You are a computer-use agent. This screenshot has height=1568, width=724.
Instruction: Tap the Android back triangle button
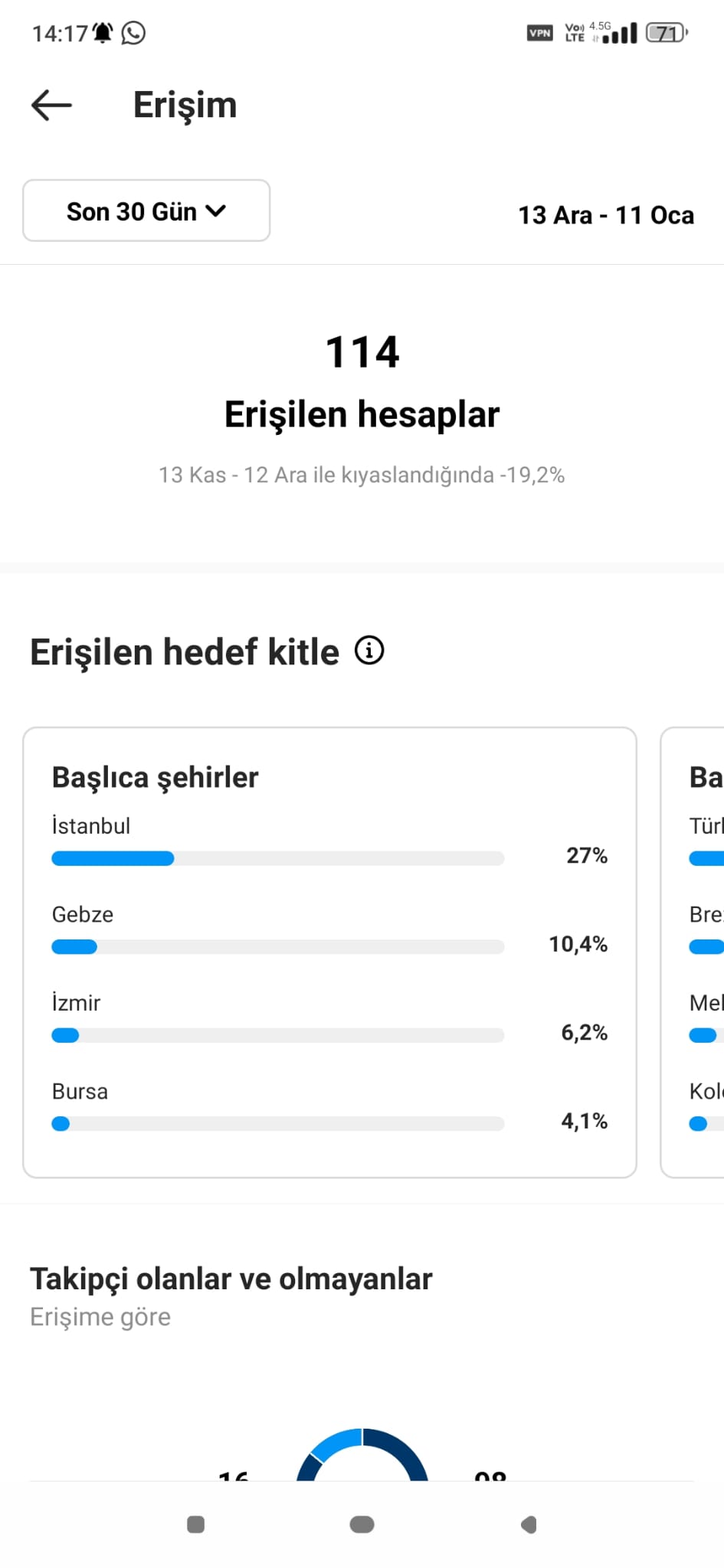click(529, 1524)
